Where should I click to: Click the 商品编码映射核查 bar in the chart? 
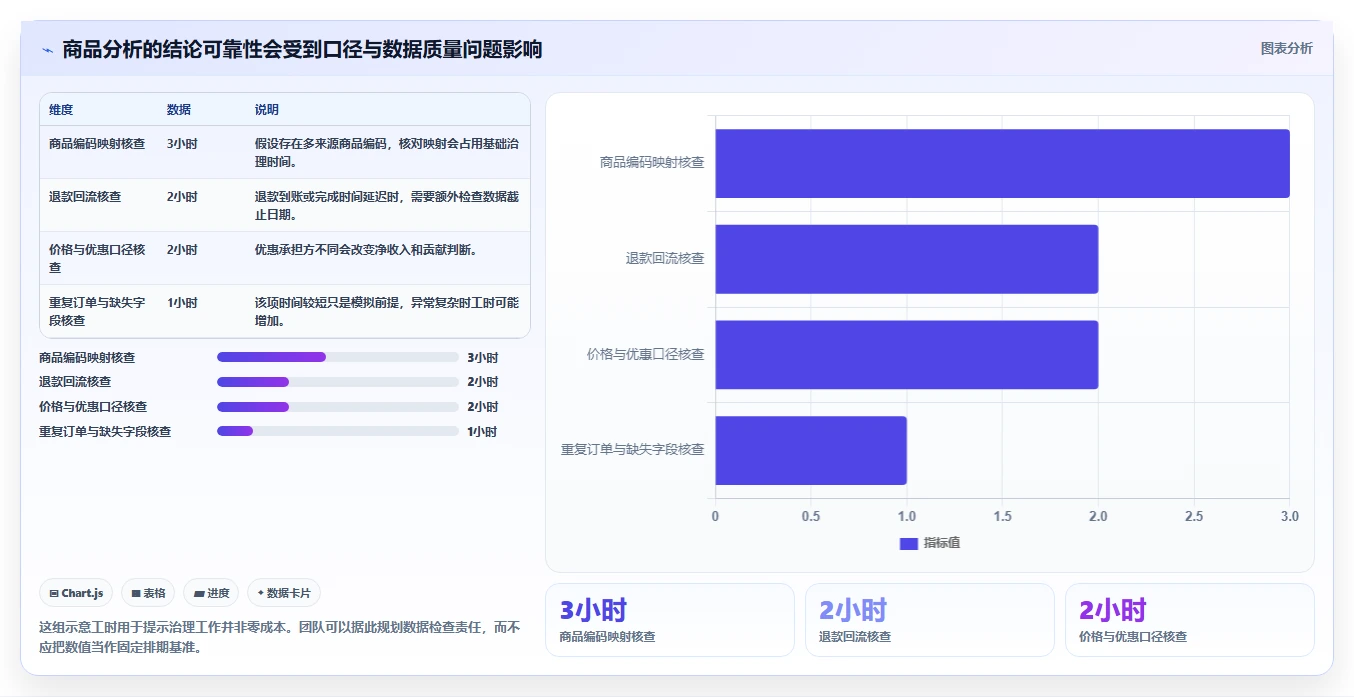[x=1002, y=163]
